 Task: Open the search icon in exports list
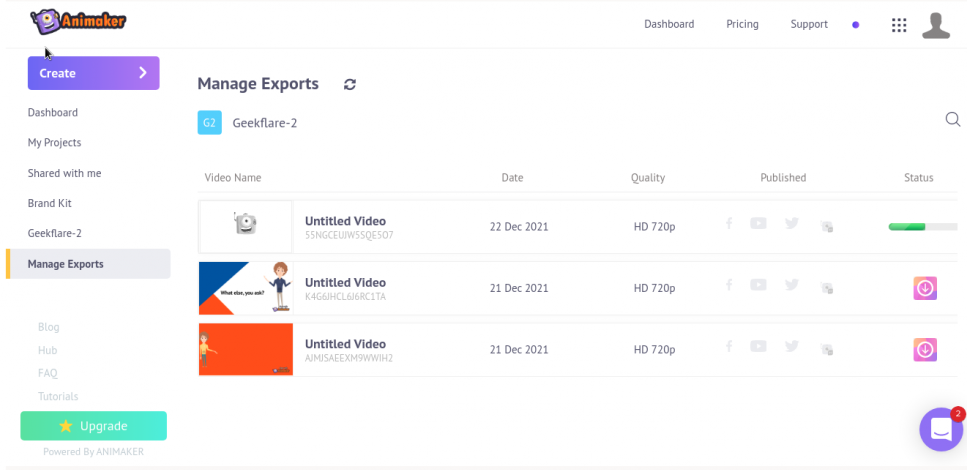coord(952,120)
